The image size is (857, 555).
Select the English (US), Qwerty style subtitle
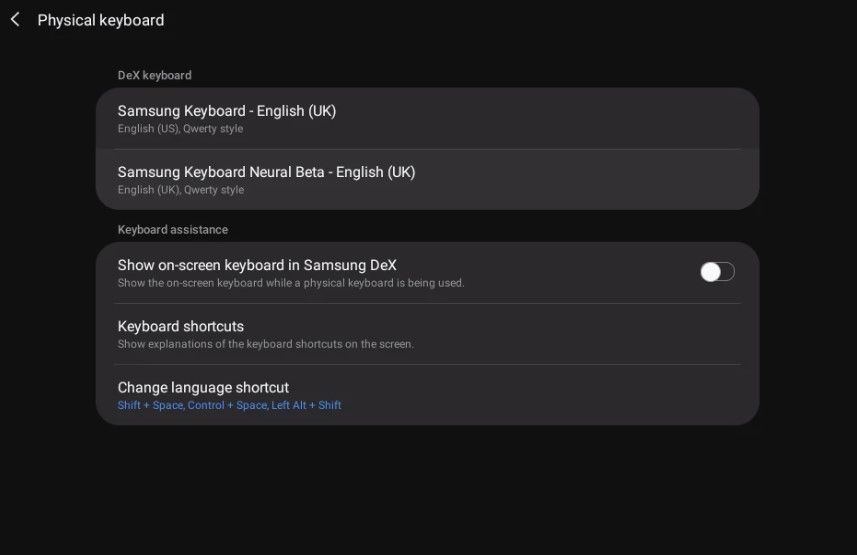pyautogui.click(x=180, y=129)
